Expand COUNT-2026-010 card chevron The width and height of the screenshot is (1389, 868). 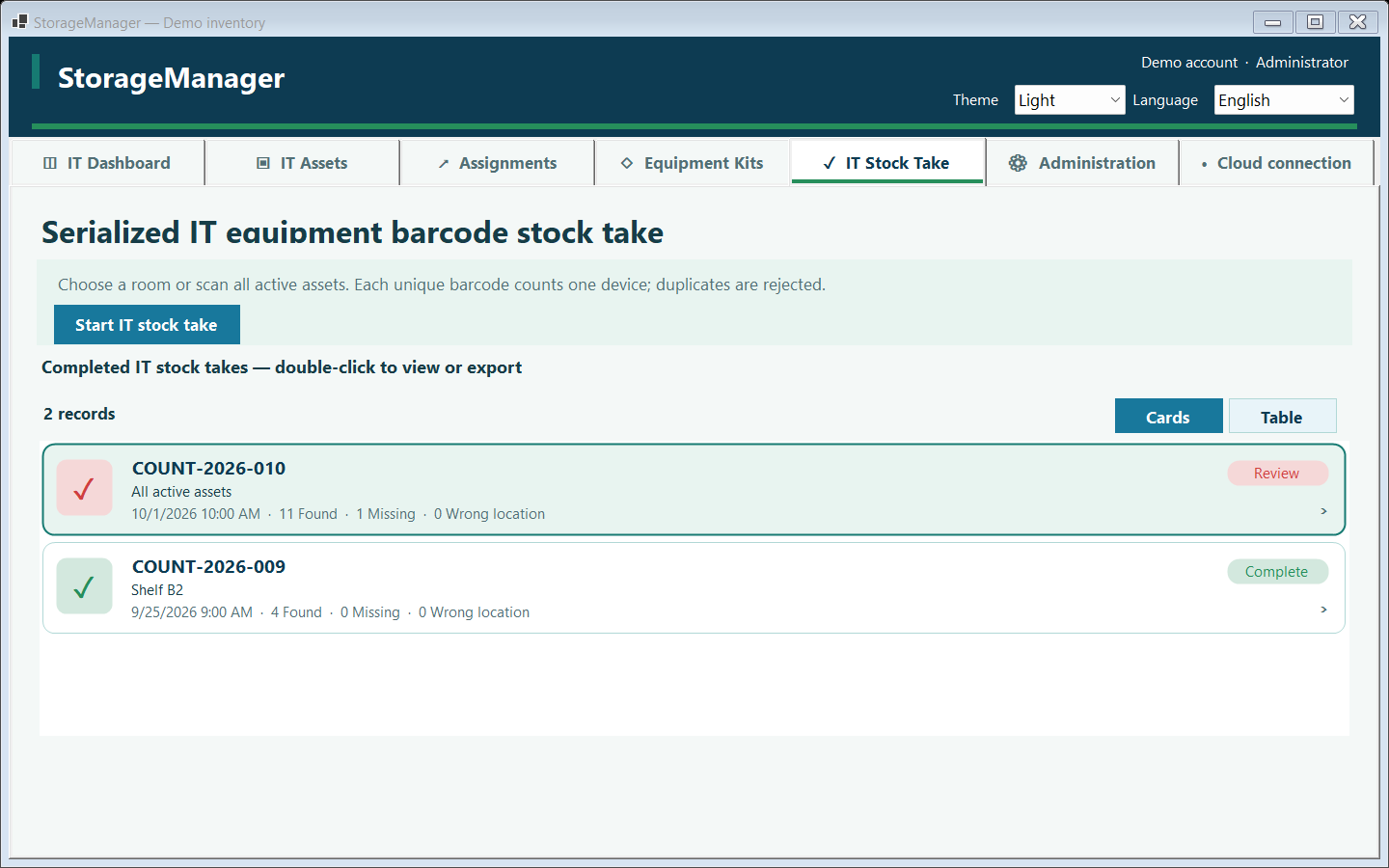coord(1323,511)
